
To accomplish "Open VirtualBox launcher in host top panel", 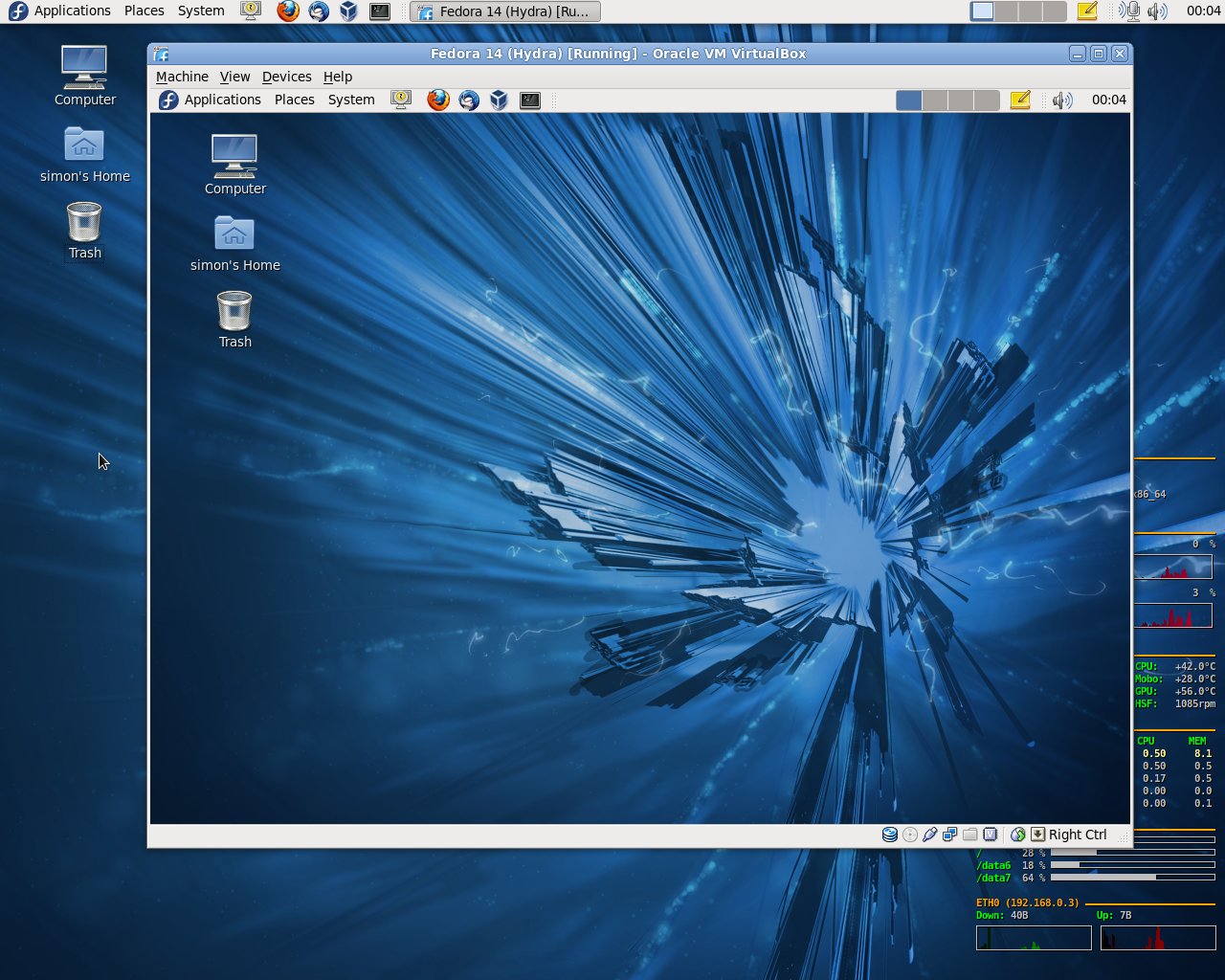I will [x=349, y=11].
